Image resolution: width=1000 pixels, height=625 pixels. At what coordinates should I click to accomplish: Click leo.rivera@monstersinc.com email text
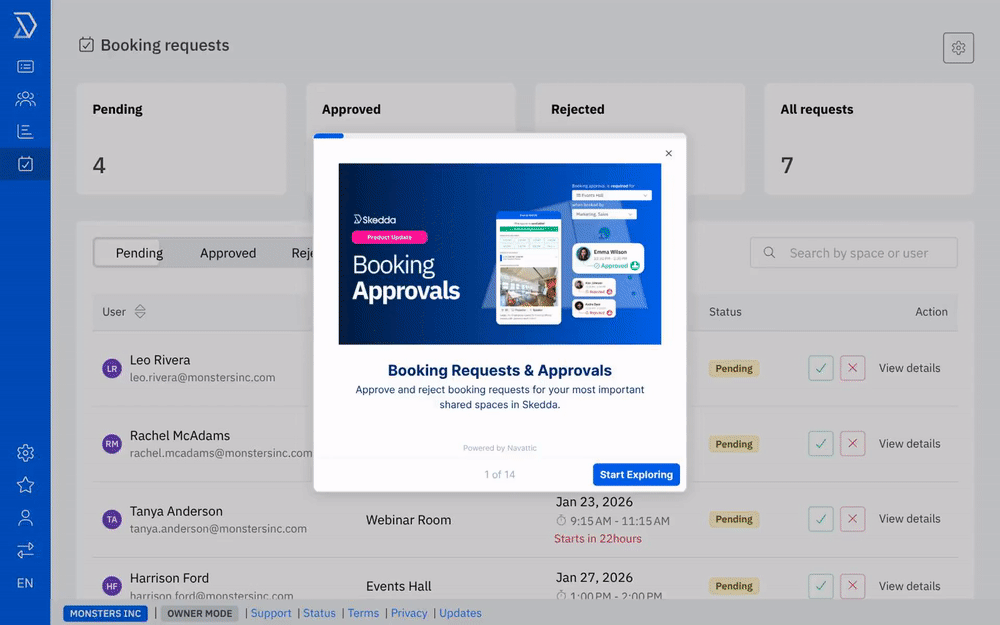pos(202,378)
